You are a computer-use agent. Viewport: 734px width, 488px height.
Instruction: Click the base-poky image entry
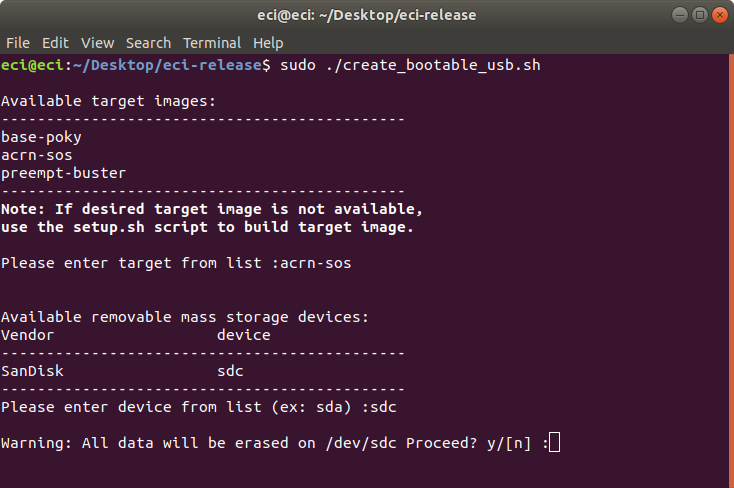pyautogui.click(x=41, y=137)
